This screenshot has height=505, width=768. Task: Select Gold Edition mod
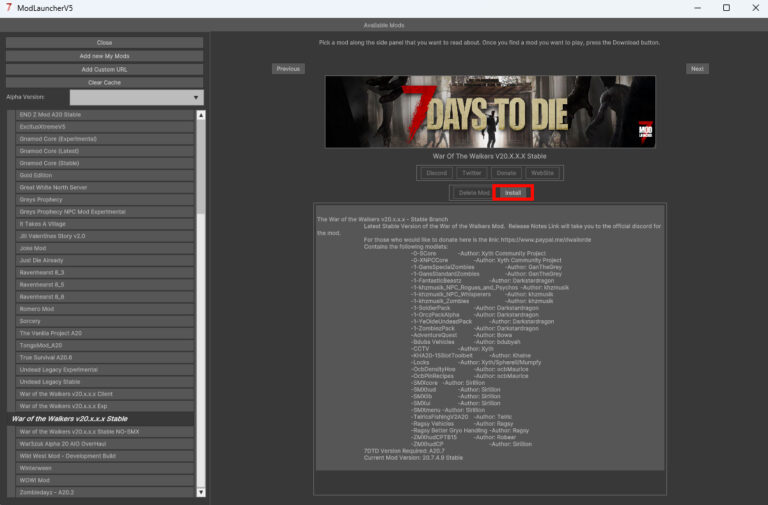coord(105,175)
